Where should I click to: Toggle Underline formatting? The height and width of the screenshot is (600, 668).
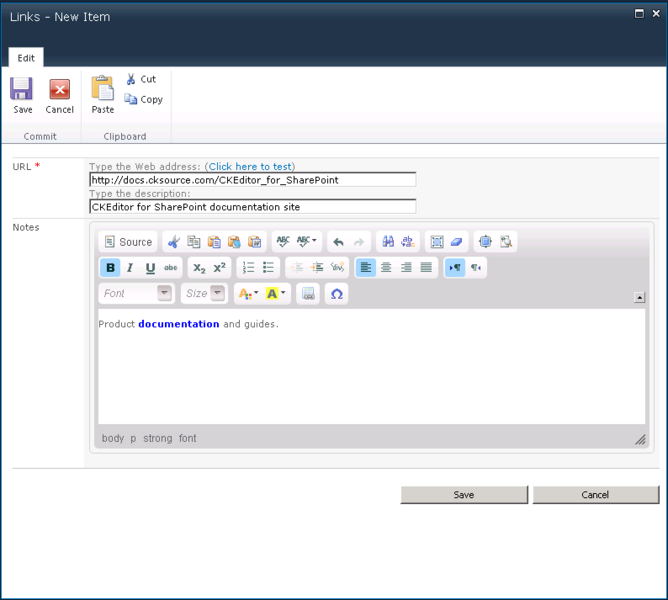tap(150, 268)
